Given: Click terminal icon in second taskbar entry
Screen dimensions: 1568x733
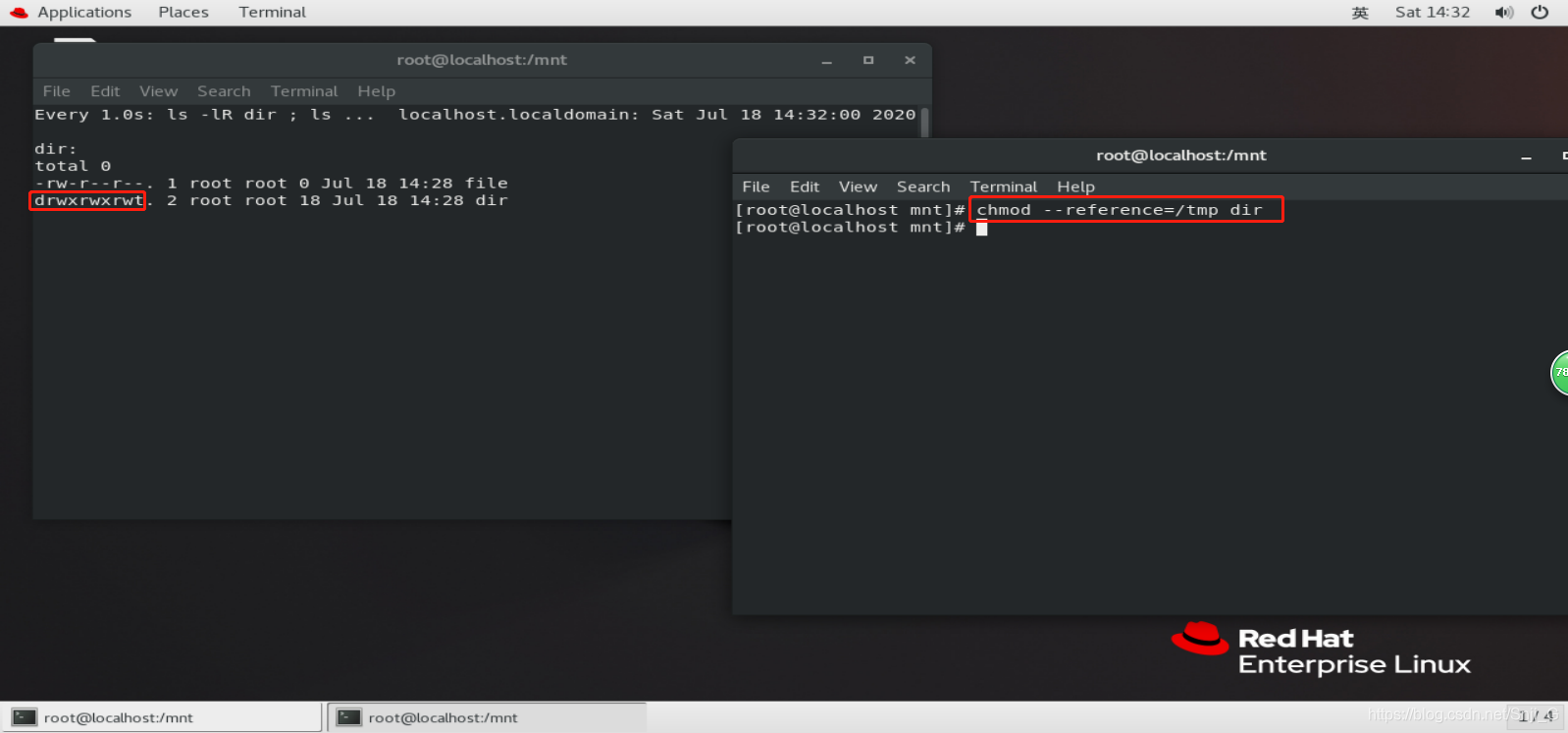Looking at the screenshot, I should tap(349, 717).
